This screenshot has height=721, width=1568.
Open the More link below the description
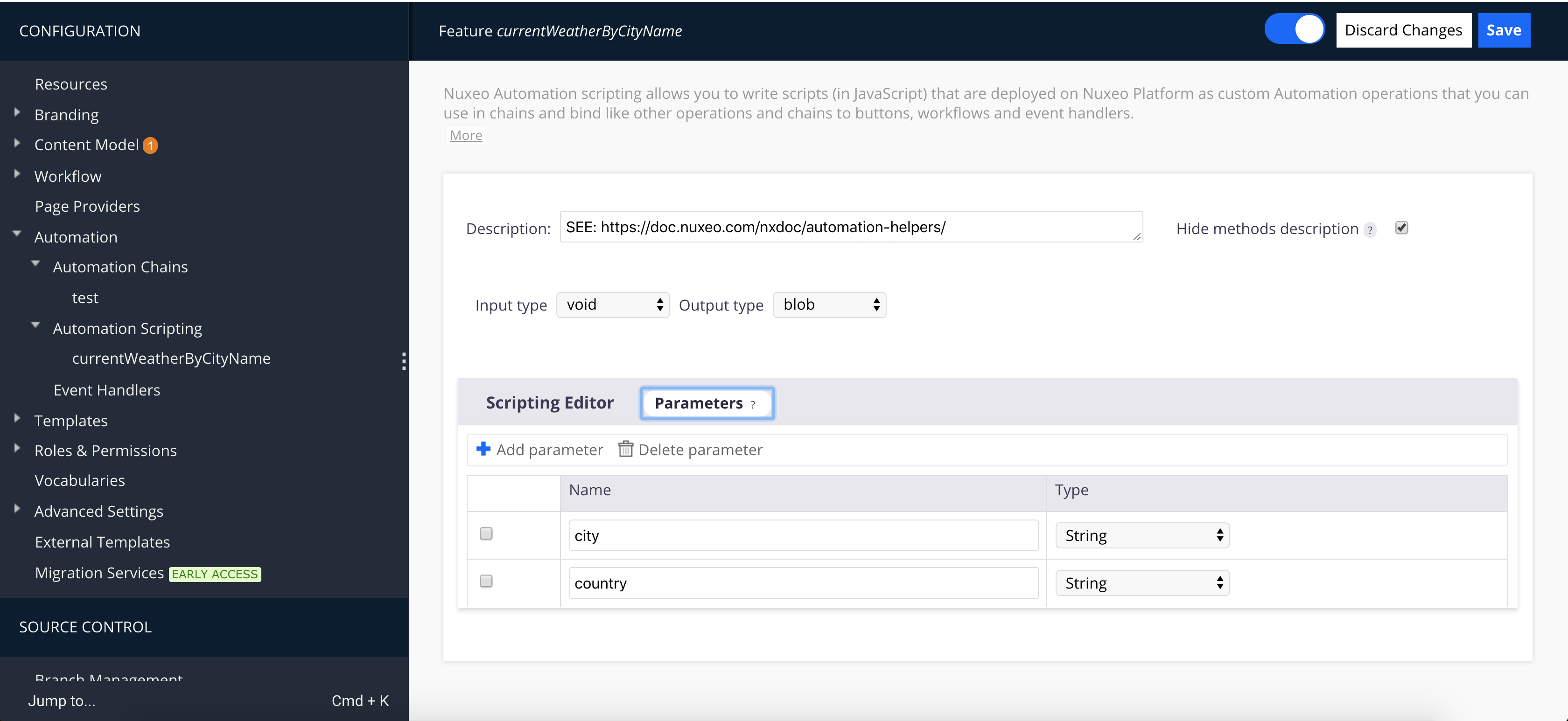click(x=465, y=134)
